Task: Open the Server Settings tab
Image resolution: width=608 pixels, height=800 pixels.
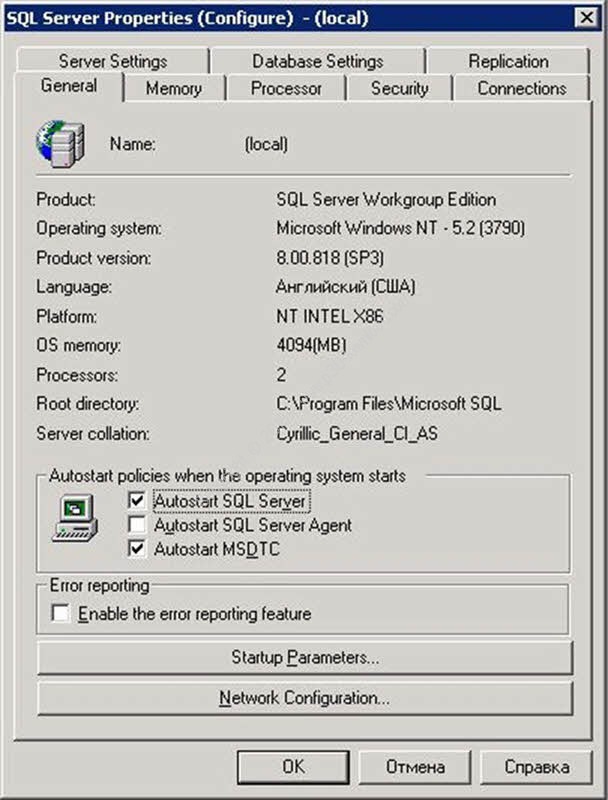Action: coord(113,62)
